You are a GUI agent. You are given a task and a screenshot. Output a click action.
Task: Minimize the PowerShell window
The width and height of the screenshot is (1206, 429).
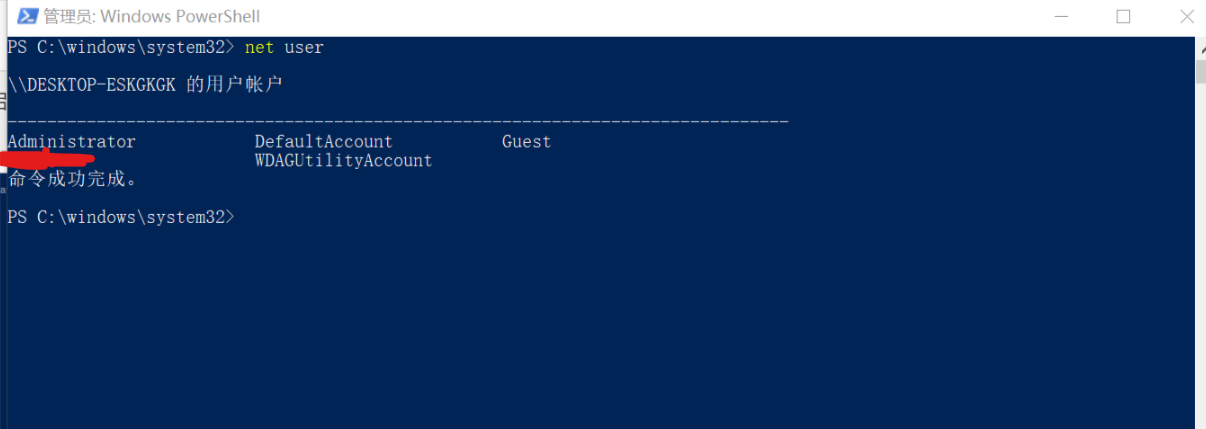[1060, 16]
